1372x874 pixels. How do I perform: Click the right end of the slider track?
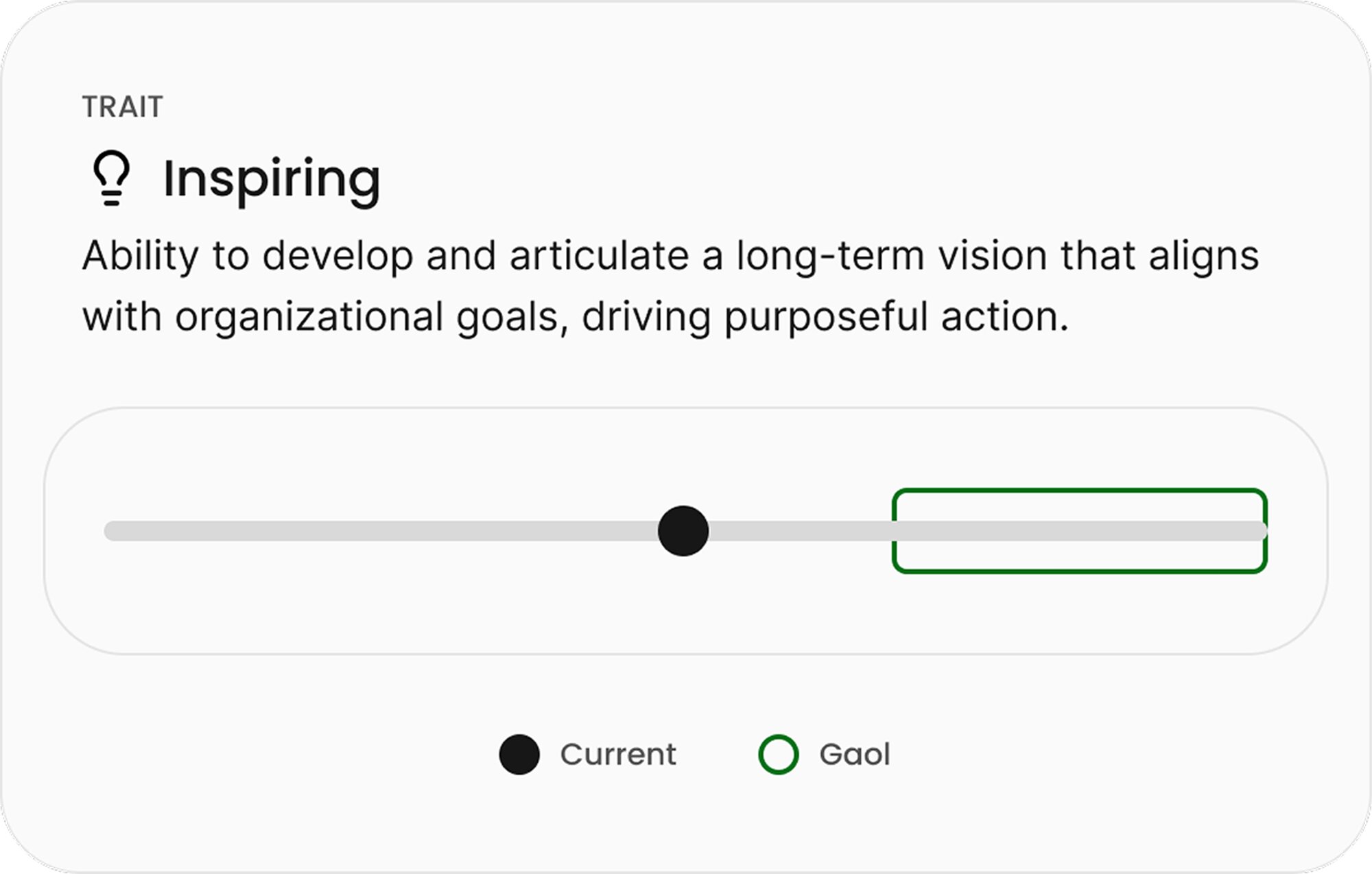pos(1259,531)
